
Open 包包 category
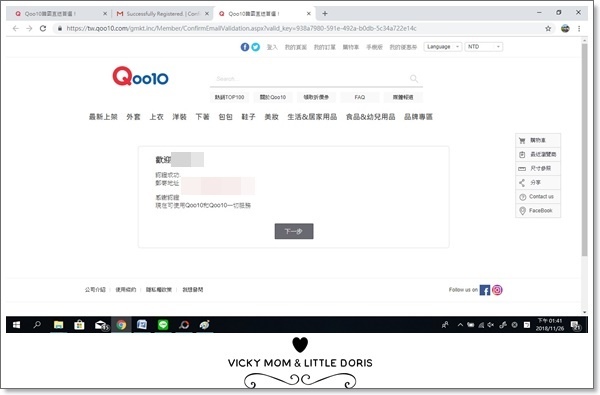(225, 117)
